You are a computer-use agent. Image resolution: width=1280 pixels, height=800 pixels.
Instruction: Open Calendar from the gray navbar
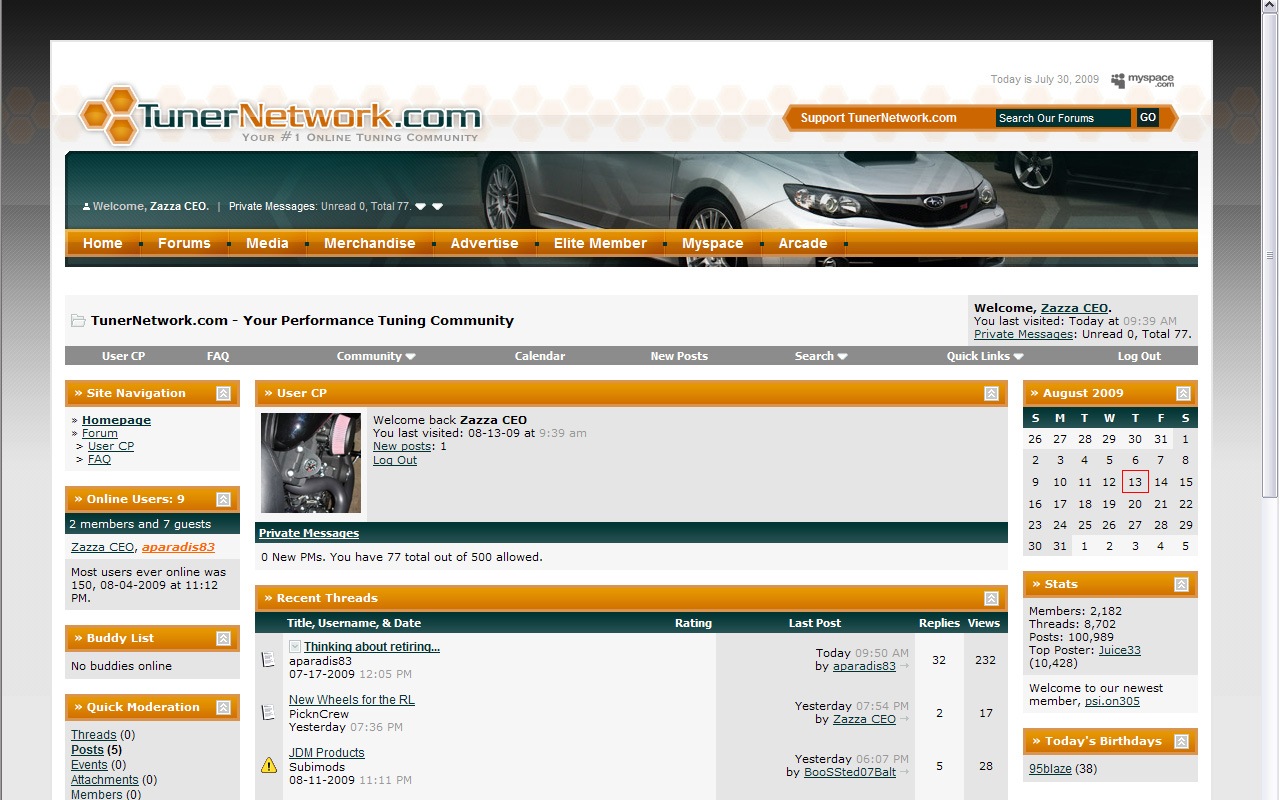tap(540, 356)
